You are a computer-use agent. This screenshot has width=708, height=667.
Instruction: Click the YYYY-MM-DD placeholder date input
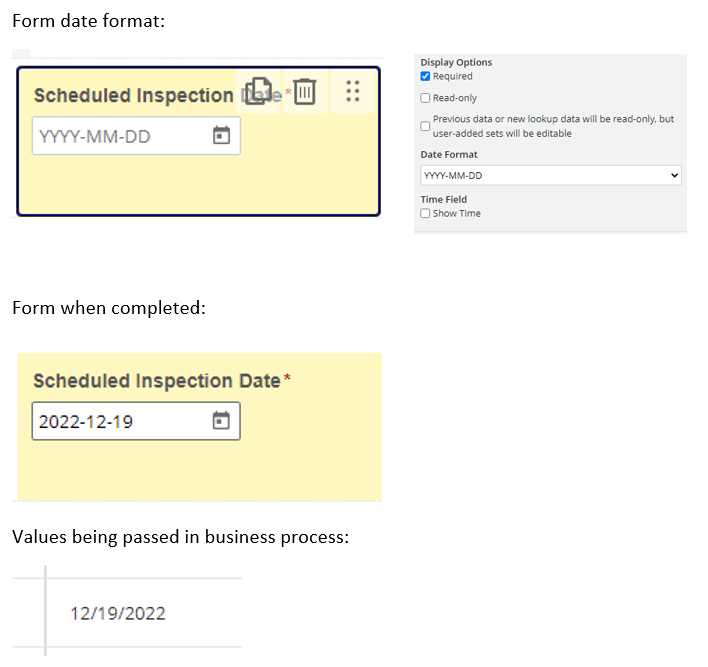point(136,136)
